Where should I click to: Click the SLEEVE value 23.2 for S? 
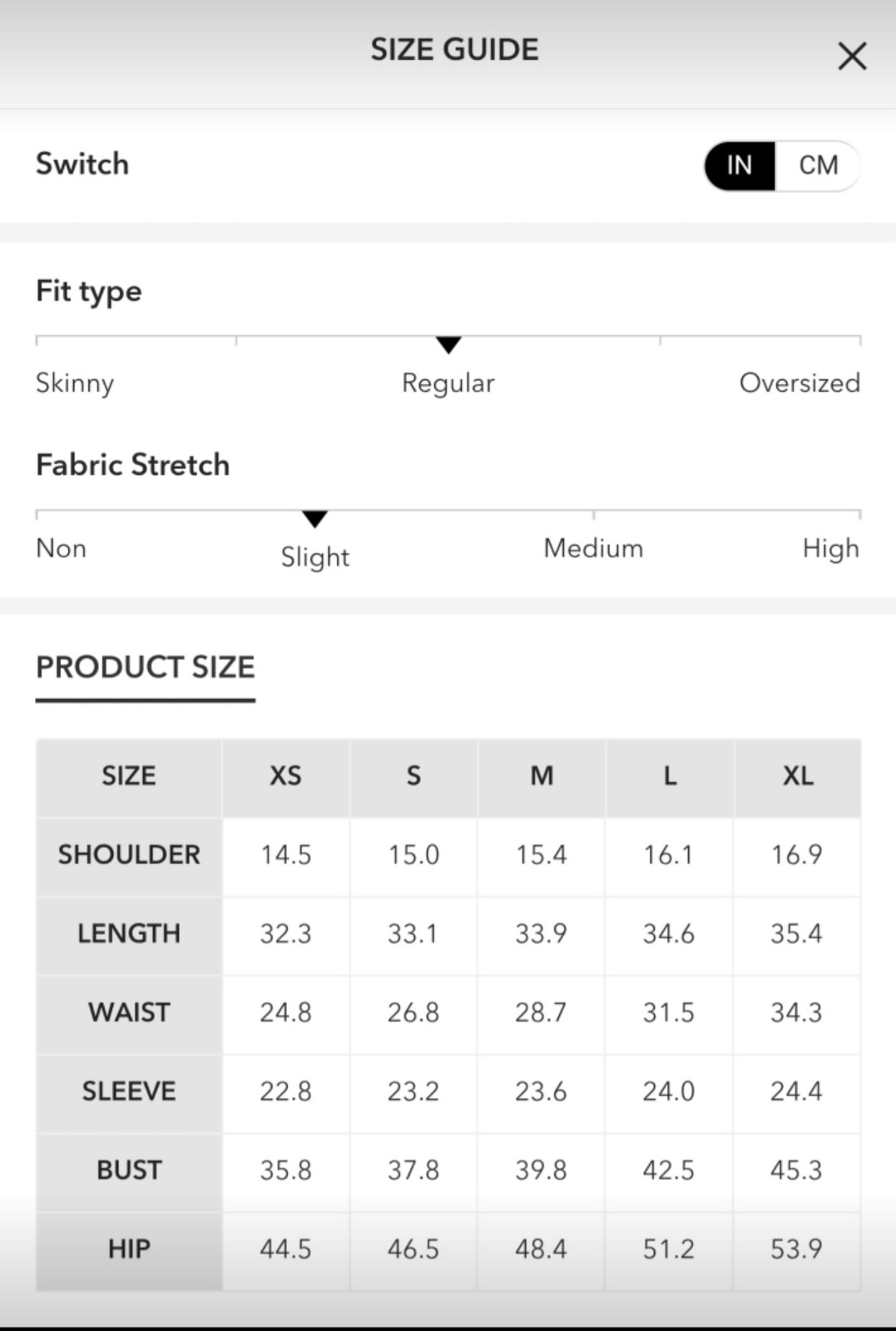click(413, 1091)
